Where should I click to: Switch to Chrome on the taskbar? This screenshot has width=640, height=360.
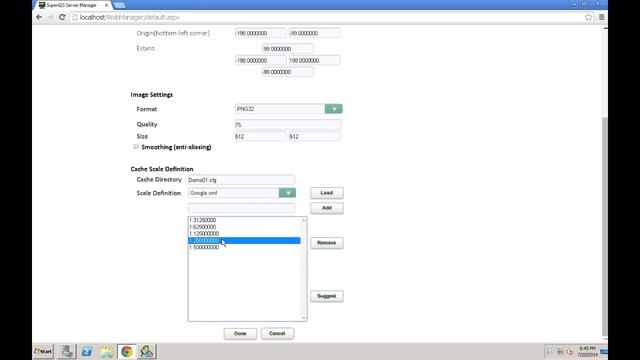(x=127, y=351)
